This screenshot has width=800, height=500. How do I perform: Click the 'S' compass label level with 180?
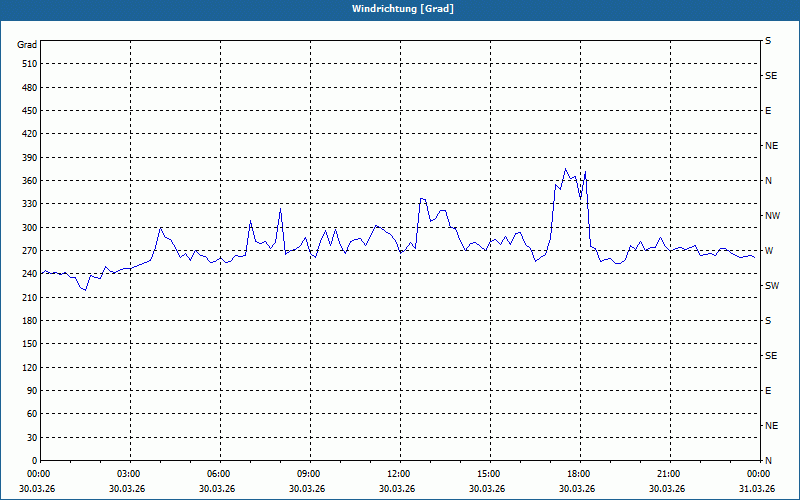[x=768, y=321]
